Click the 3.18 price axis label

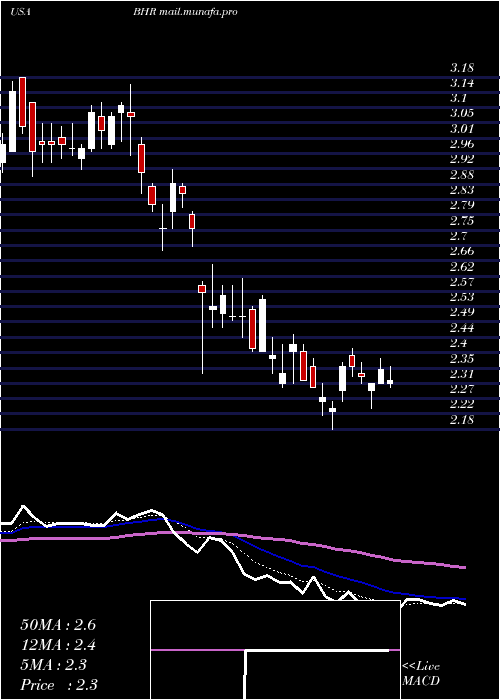(x=462, y=68)
